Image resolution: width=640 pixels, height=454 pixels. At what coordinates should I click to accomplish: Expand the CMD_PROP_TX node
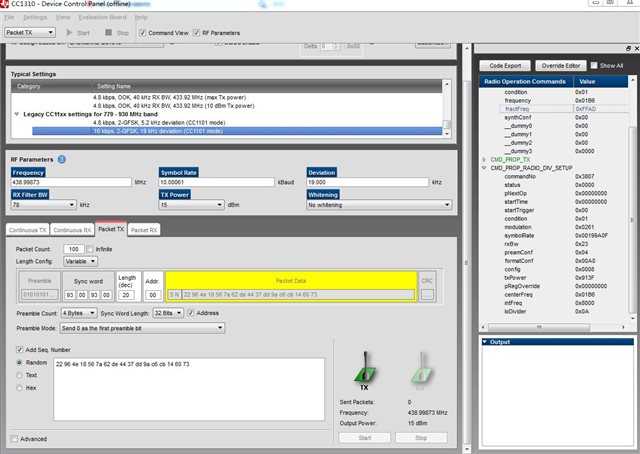click(x=484, y=160)
